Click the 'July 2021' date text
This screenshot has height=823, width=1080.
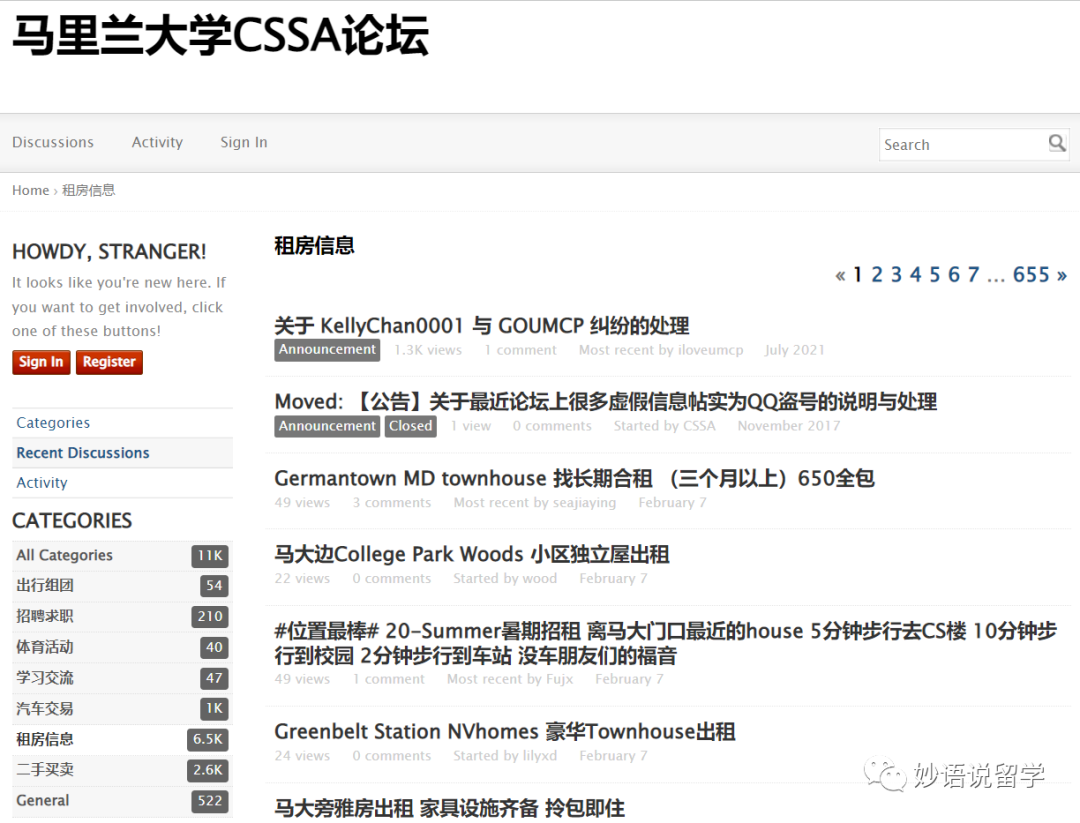coord(794,350)
